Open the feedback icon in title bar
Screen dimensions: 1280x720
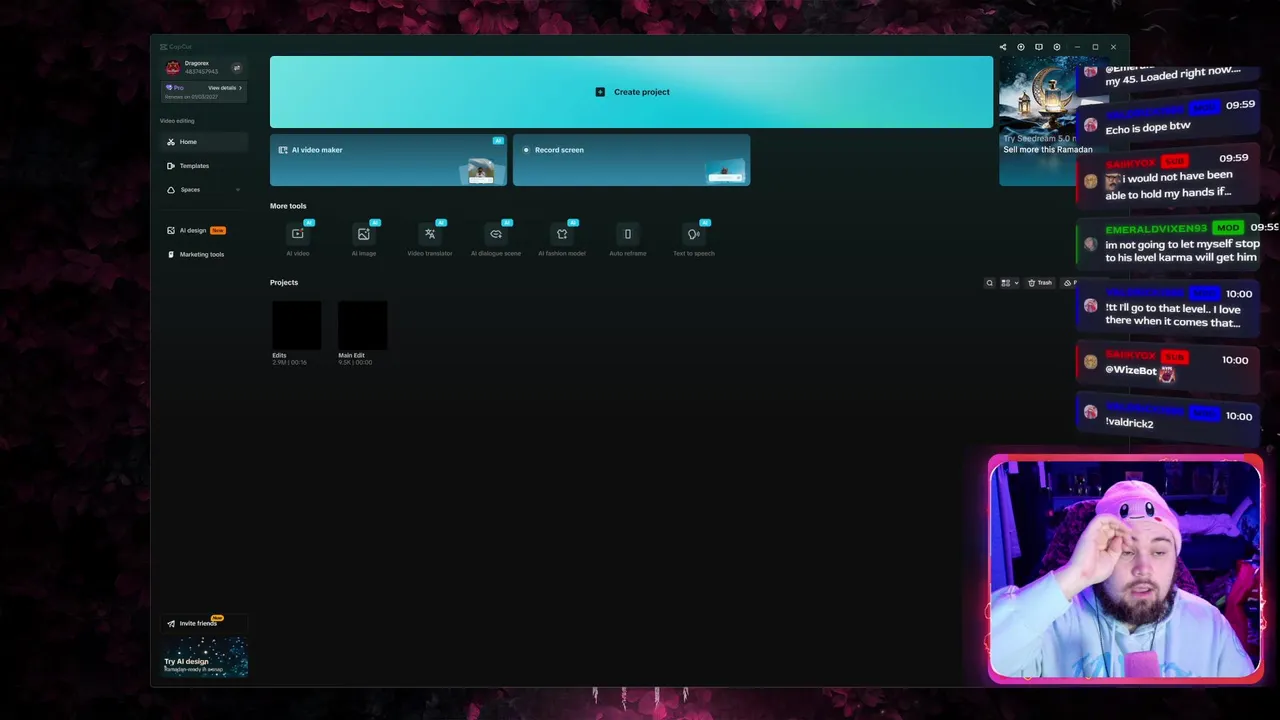[x=1039, y=47]
